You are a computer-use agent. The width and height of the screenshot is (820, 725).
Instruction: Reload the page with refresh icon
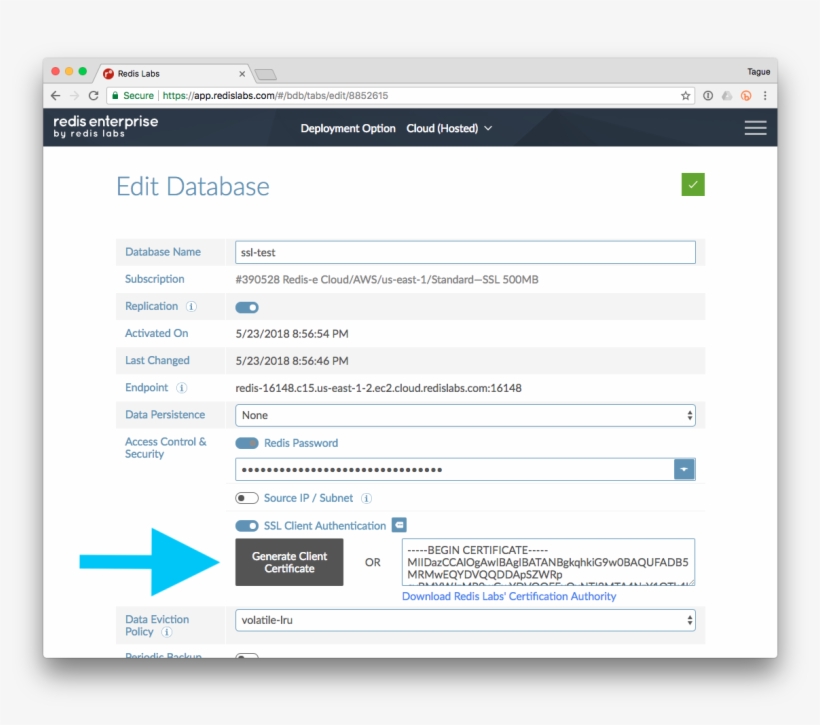click(94, 96)
